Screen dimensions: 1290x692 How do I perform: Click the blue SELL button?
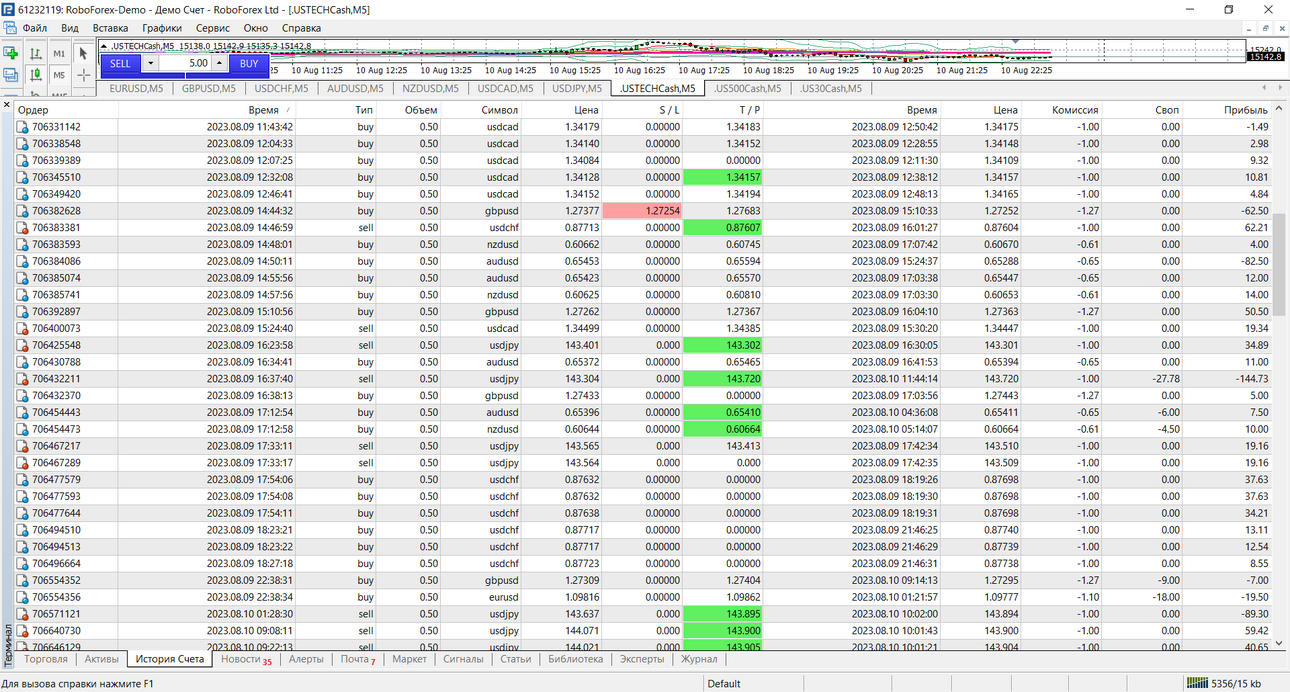click(x=120, y=63)
